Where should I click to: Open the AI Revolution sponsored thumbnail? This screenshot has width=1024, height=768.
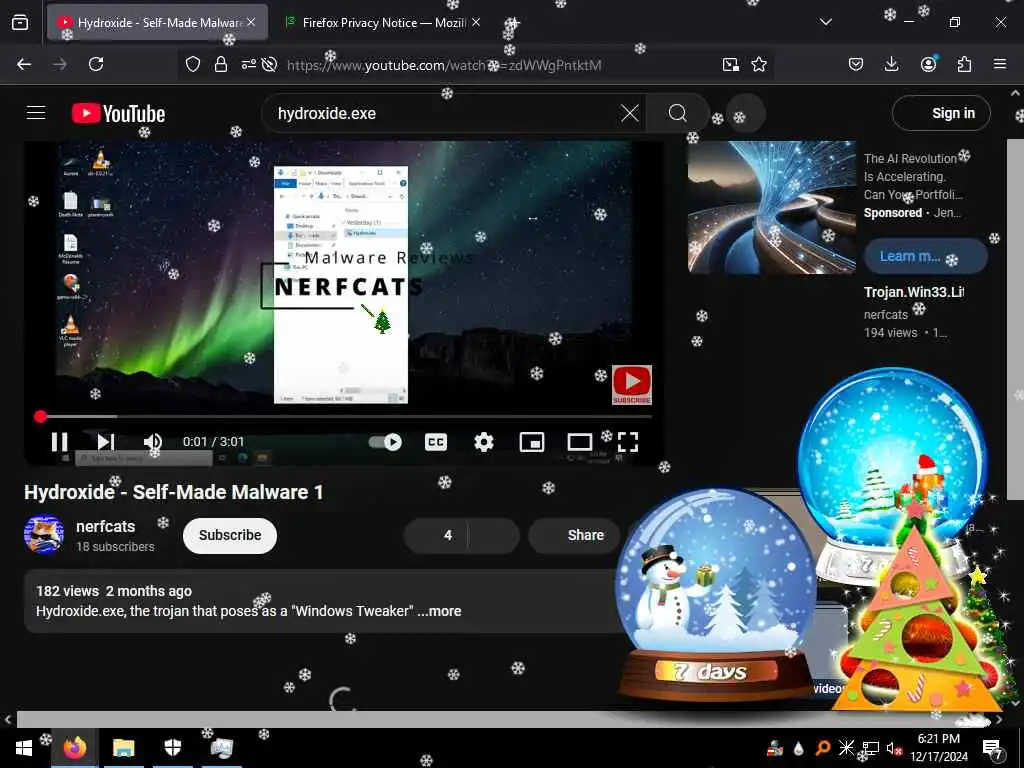[772, 207]
